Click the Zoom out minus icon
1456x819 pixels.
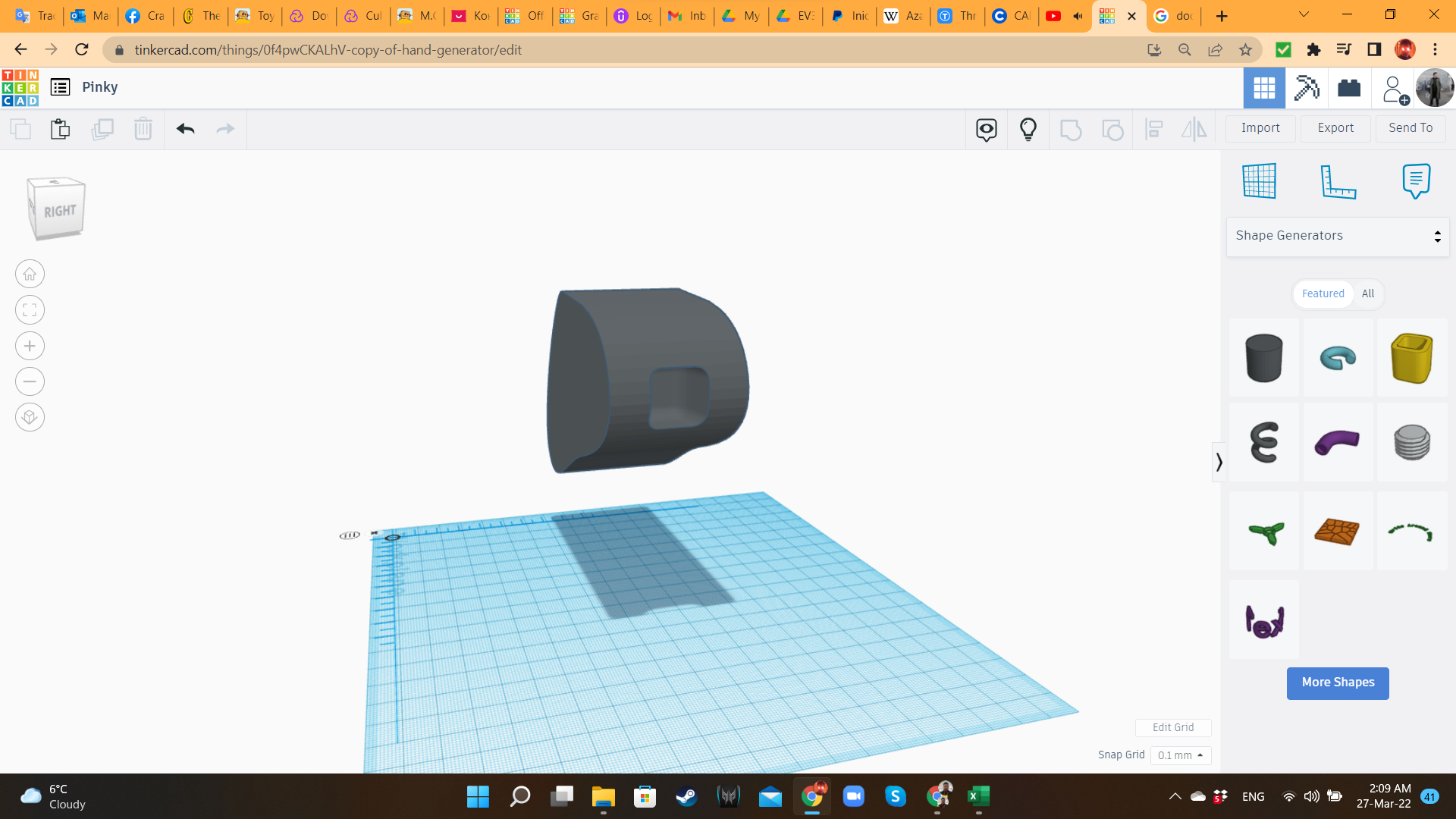[30, 381]
